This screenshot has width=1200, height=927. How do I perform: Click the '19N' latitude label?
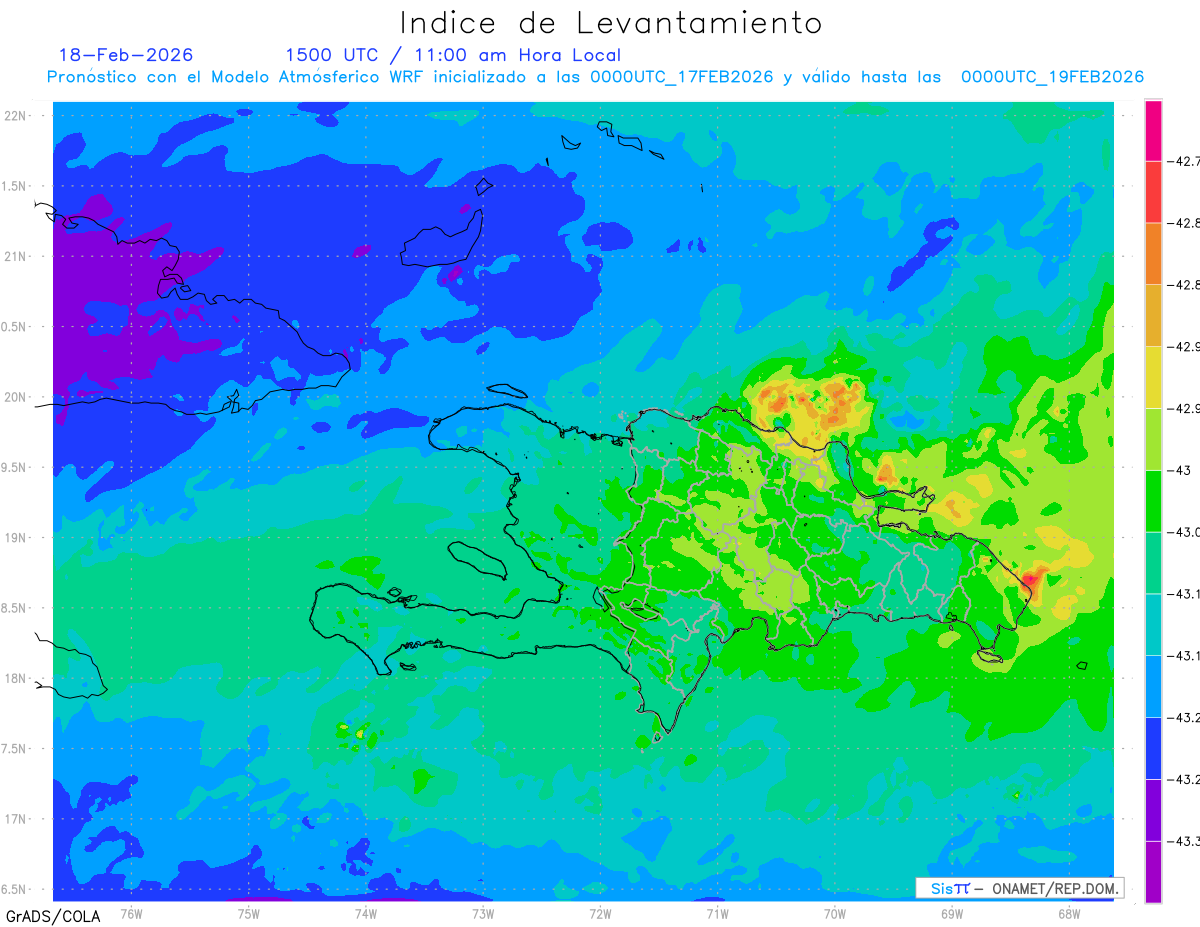click(16, 538)
